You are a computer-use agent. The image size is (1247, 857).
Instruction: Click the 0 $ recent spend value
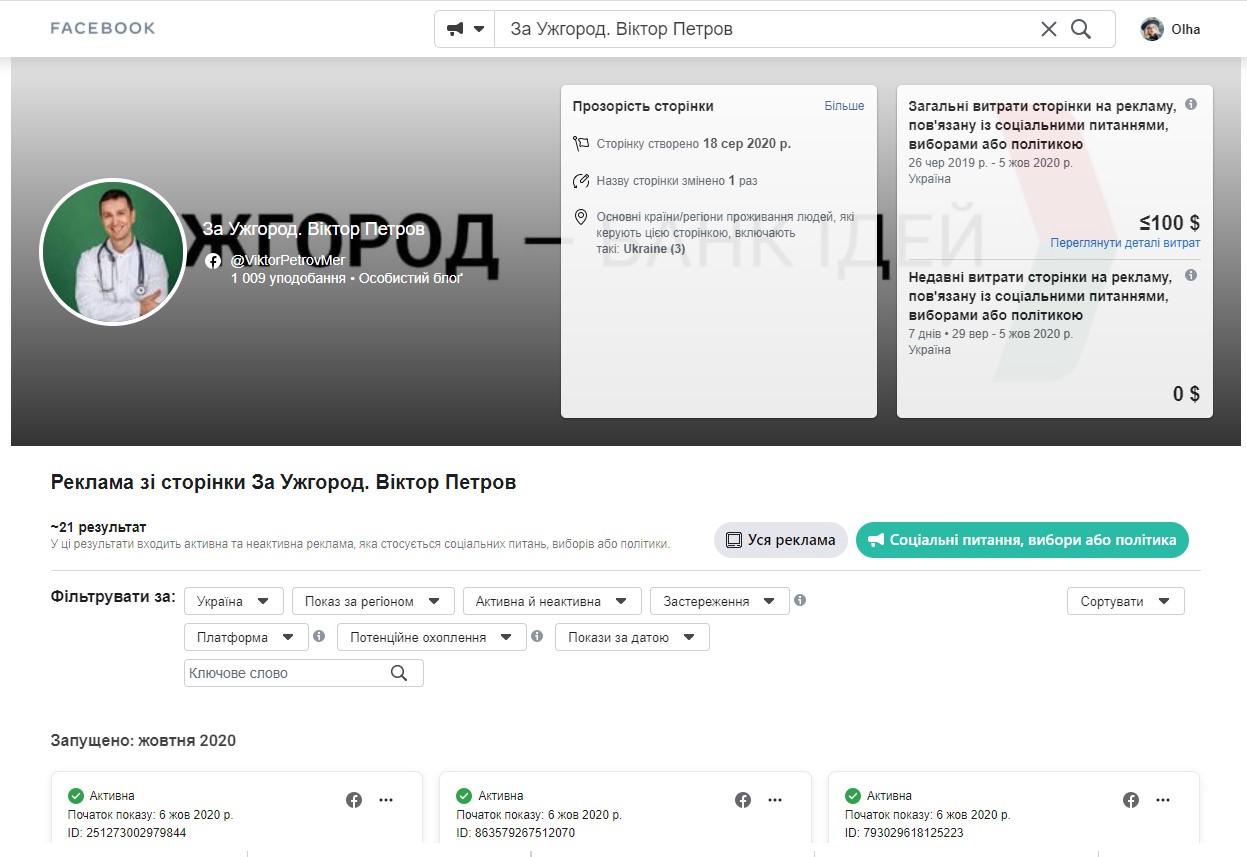coord(1186,394)
